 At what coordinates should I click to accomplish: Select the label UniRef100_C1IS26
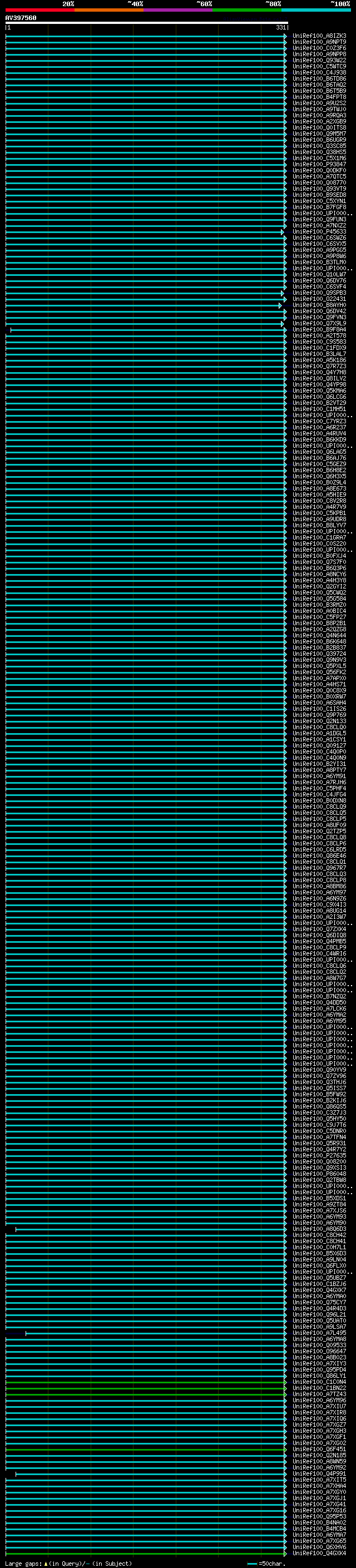click(319, 709)
